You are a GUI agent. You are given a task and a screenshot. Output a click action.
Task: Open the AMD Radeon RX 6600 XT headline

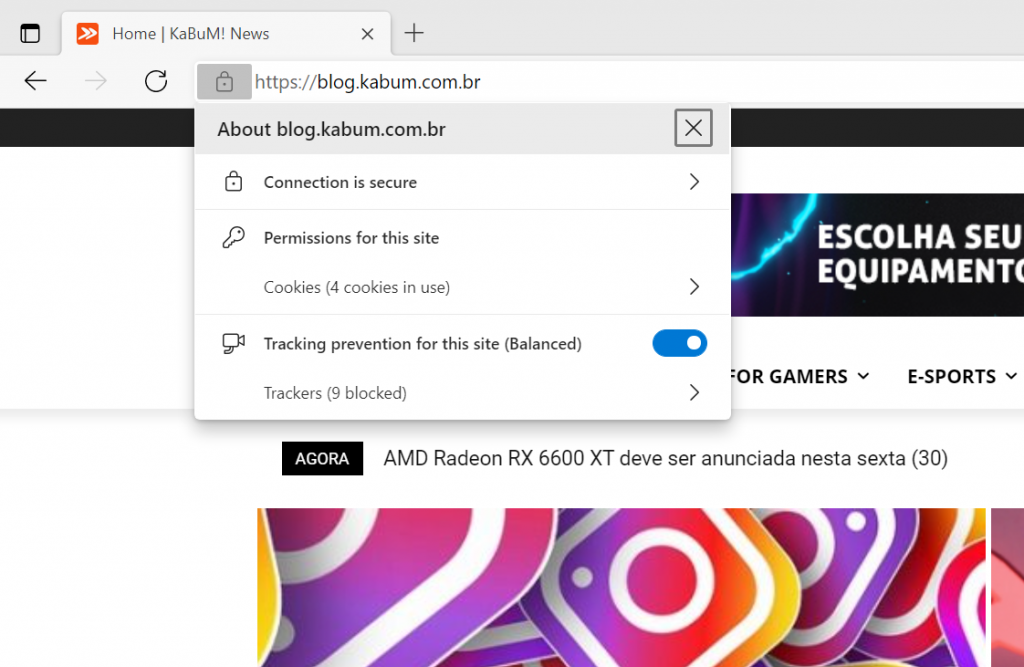[665, 459]
